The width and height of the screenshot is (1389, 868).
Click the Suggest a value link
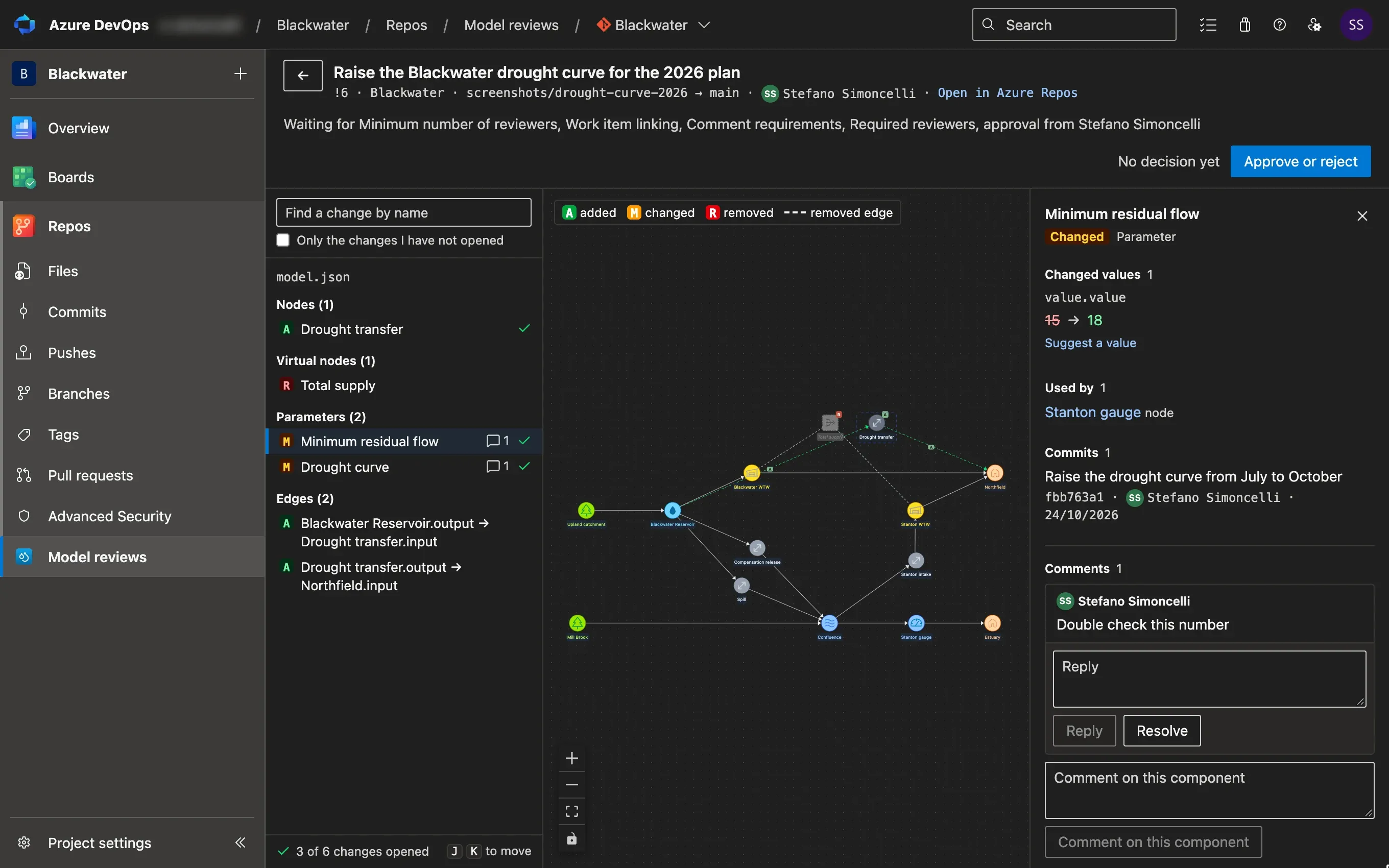pos(1090,343)
